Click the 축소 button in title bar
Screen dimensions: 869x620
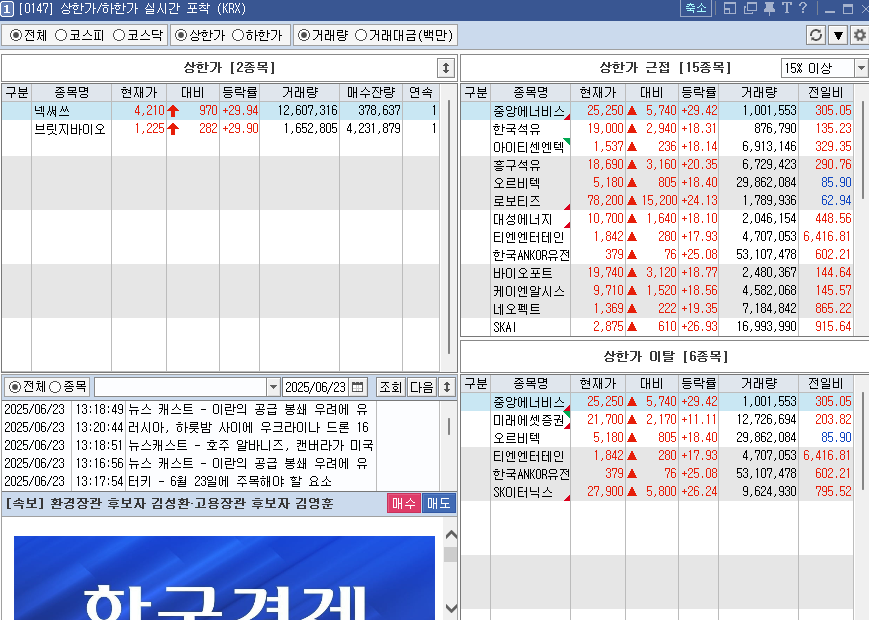pos(696,8)
